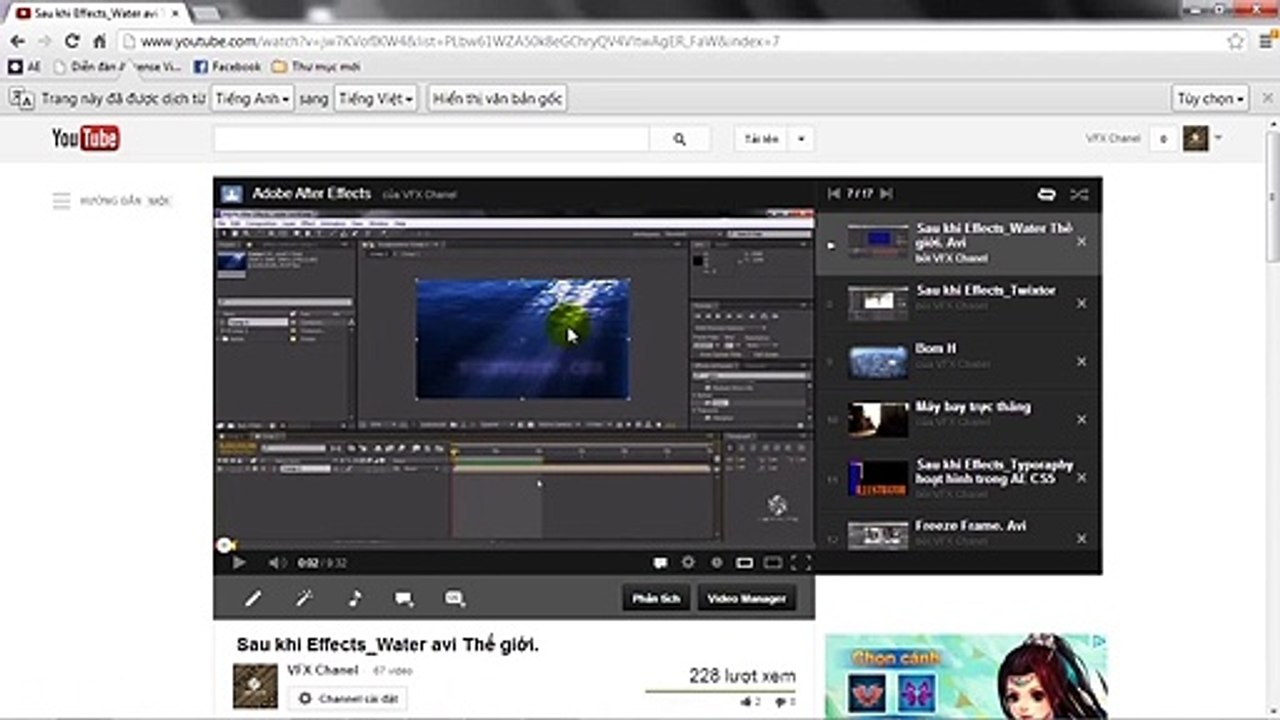Click Phân tích analytics button
This screenshot has width=1280, height=720.
click(x=656, y=598)
